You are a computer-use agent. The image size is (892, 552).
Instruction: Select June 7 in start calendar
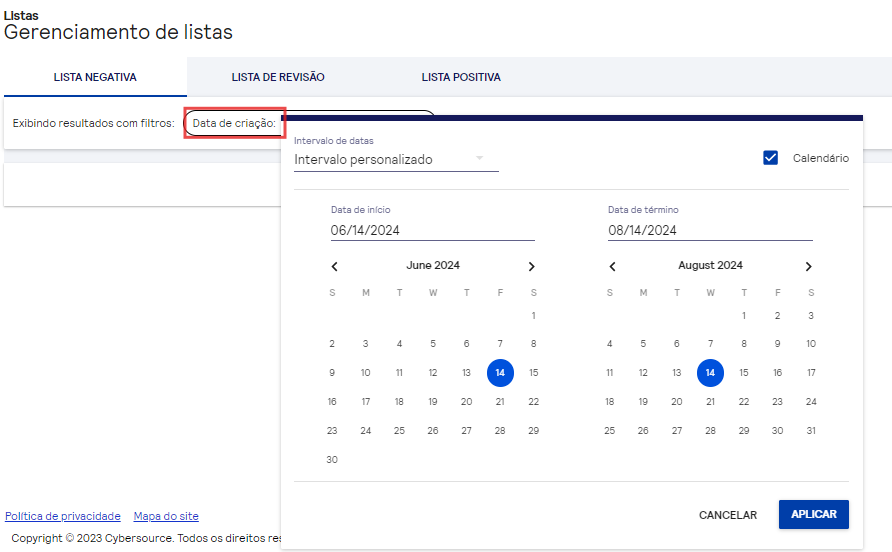pos(500,344)
